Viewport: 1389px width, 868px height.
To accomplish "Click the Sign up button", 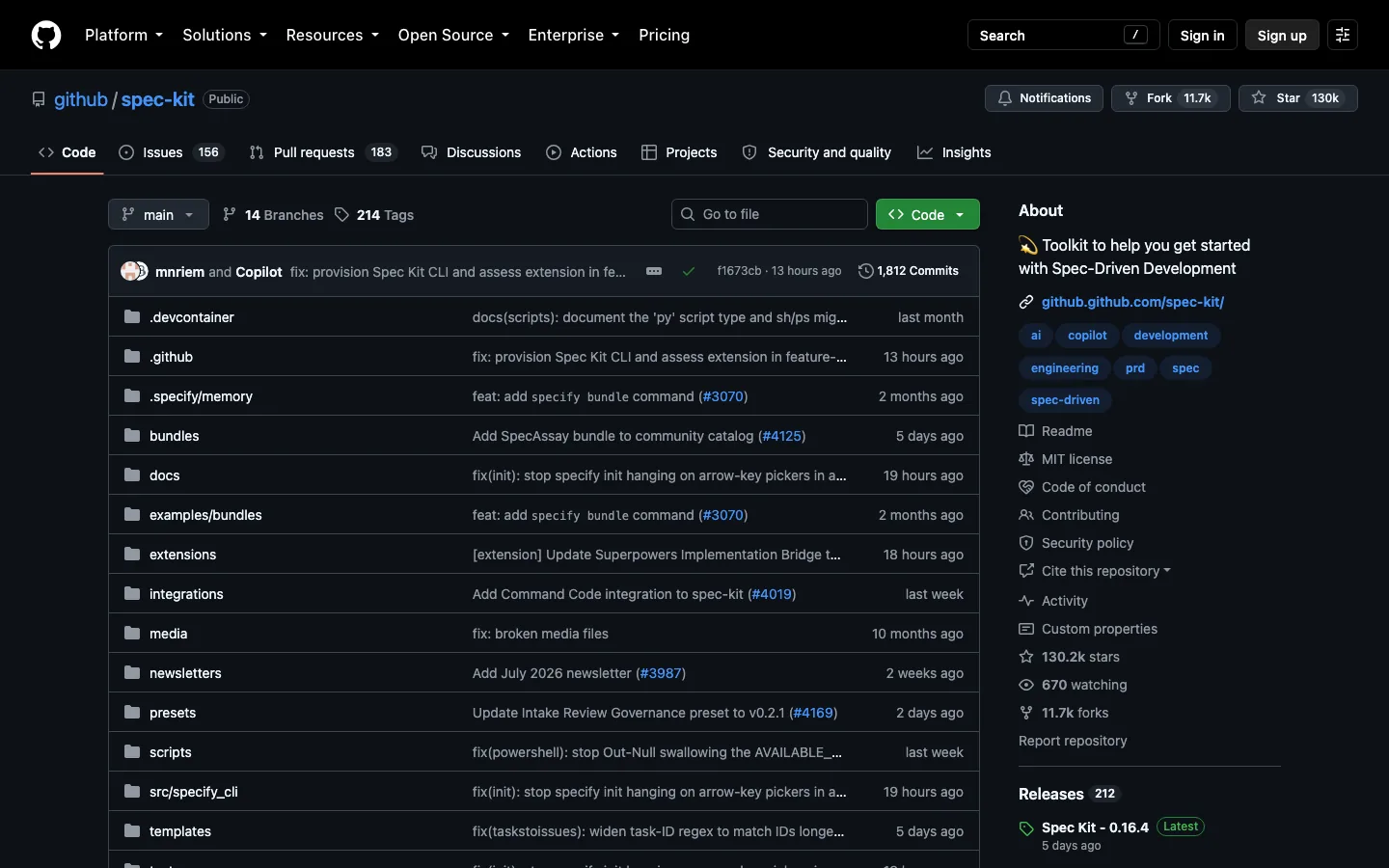I will (x=1282, y=35).
